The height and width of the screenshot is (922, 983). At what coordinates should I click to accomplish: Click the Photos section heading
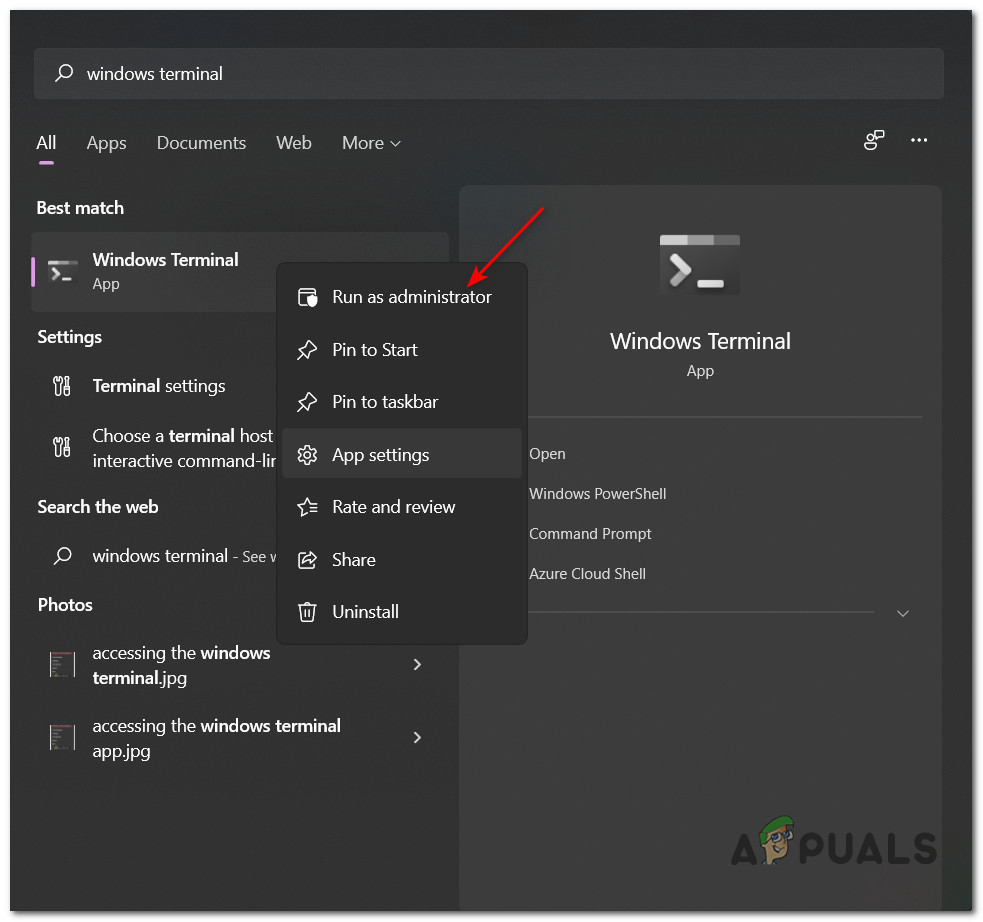[x=65, y=605]
